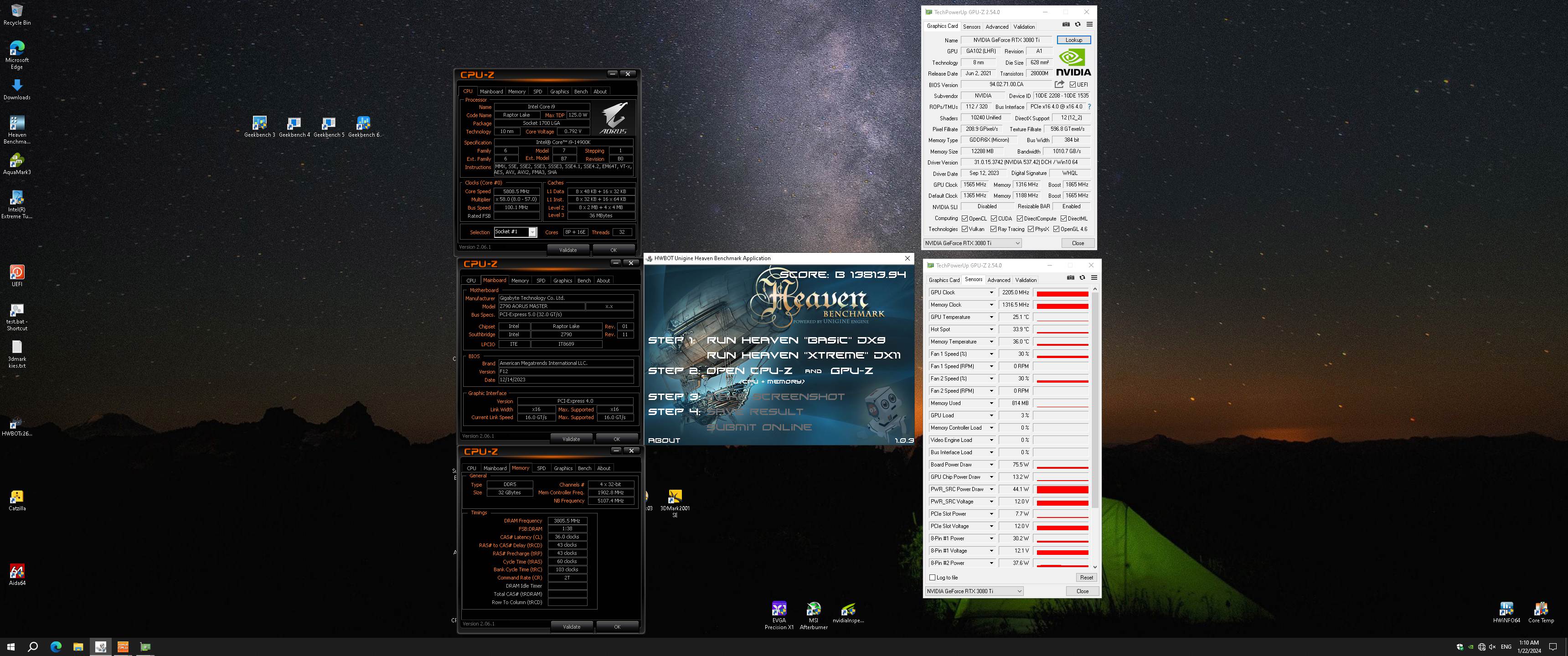Open File Explorer from the taskbar
The image size is (1568, 656).
pyautogui.click(x=78, y=647)
